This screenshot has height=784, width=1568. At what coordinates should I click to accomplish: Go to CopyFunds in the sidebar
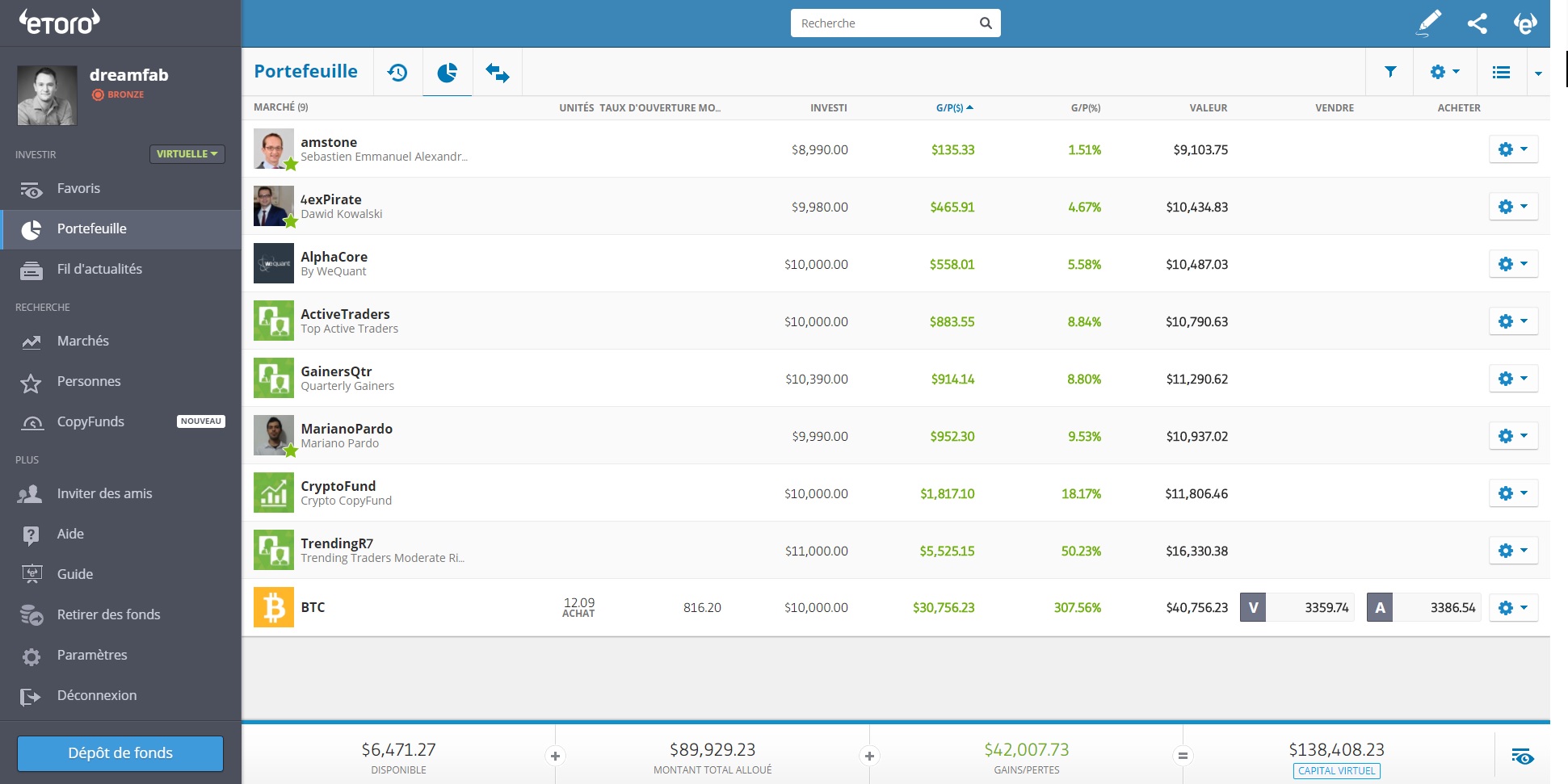pos(90,421)
